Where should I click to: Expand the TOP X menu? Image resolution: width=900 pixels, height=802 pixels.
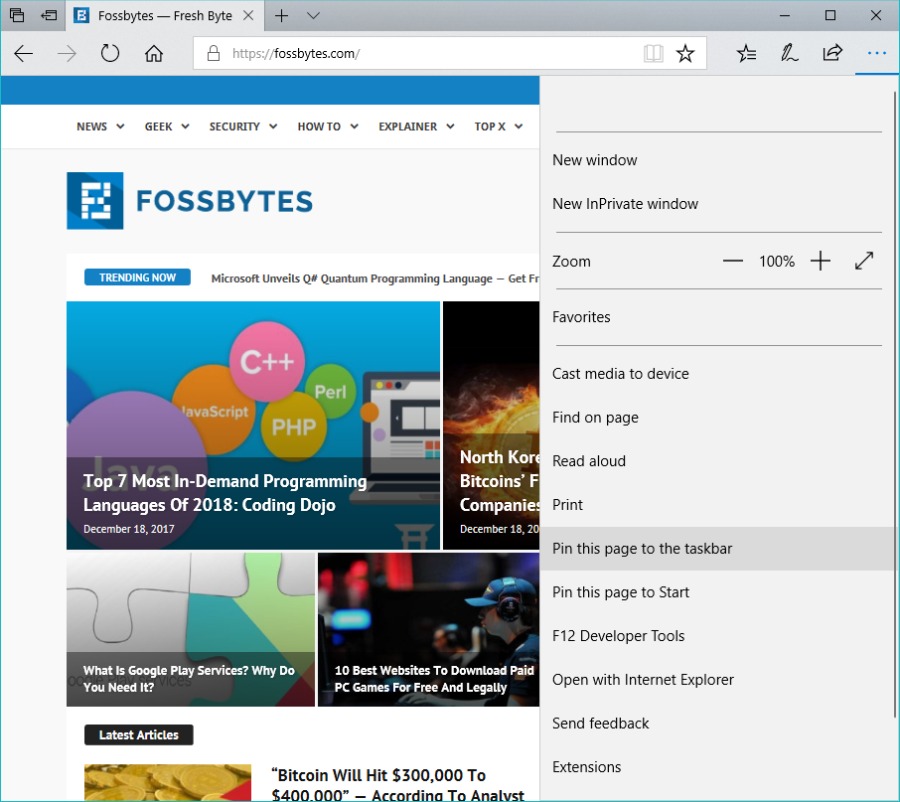tap(497, 126)
